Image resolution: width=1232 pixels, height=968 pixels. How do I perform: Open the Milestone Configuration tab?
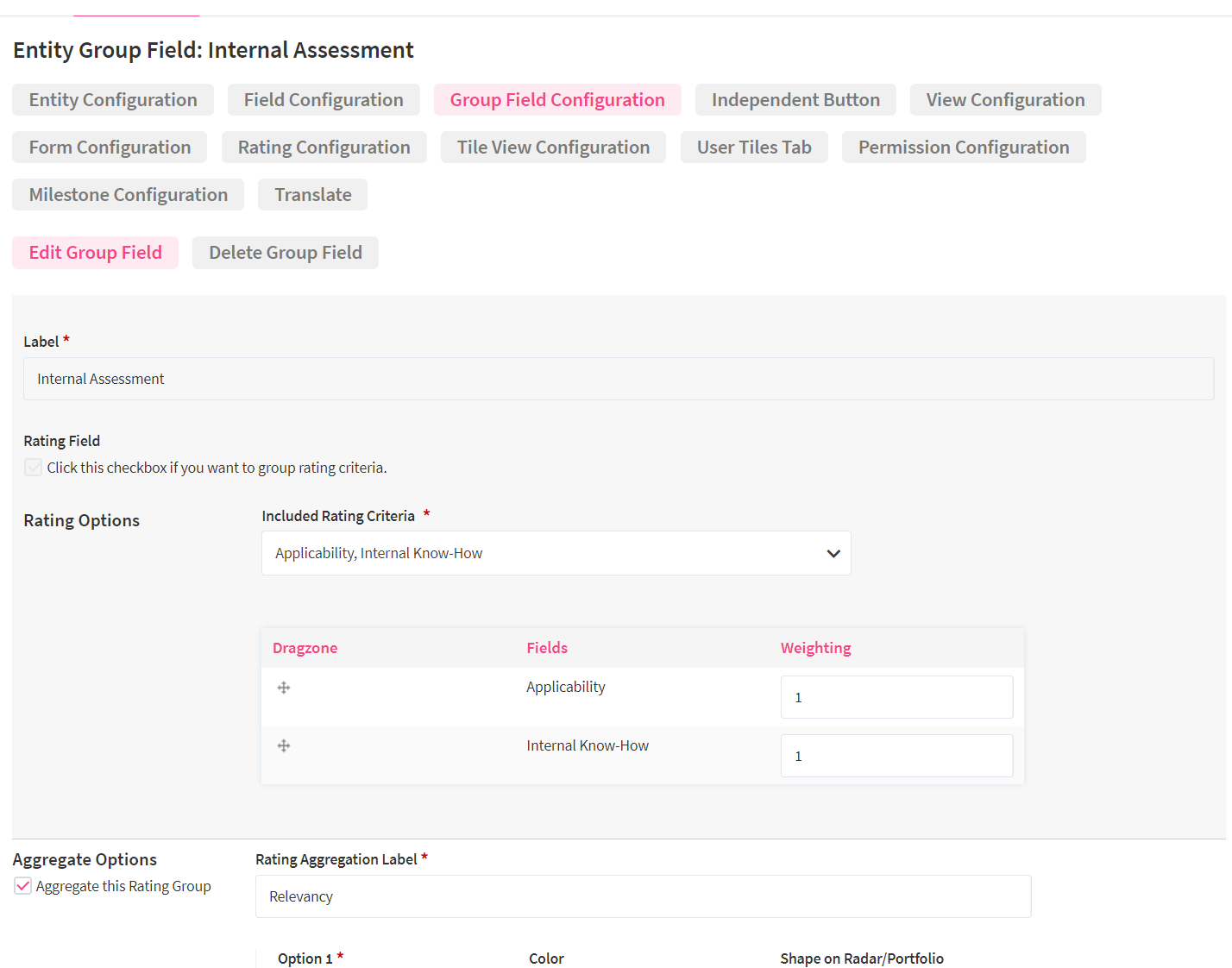point(129,195)
